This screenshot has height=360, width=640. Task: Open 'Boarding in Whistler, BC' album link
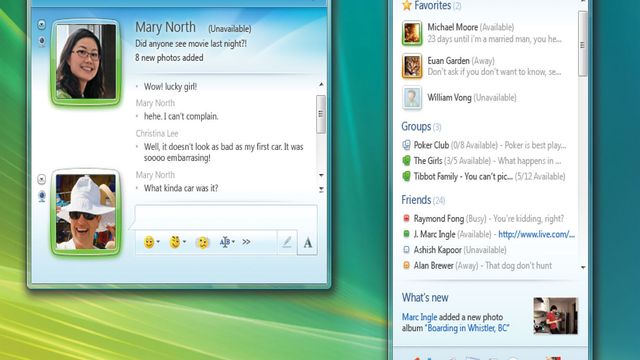467,328
